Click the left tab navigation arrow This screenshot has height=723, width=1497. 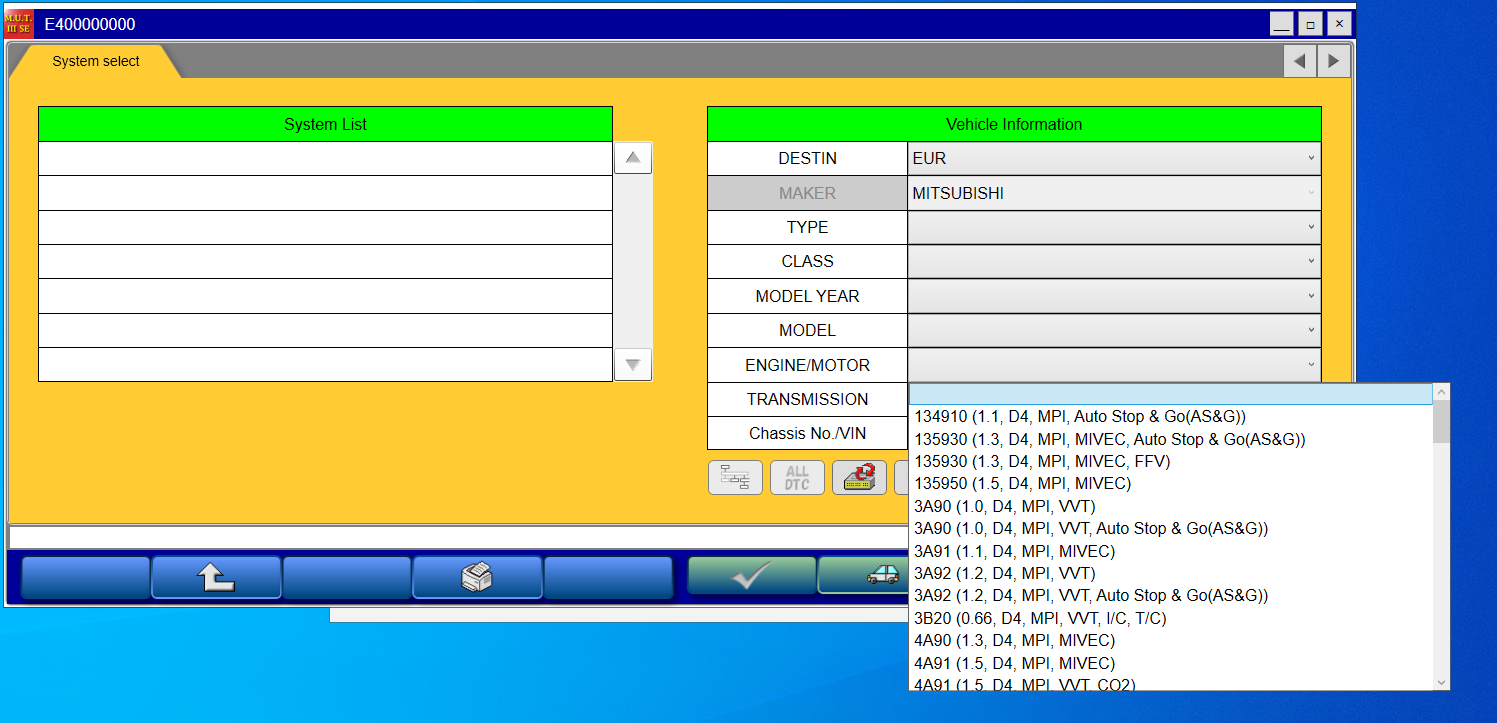pos(1299,60)
